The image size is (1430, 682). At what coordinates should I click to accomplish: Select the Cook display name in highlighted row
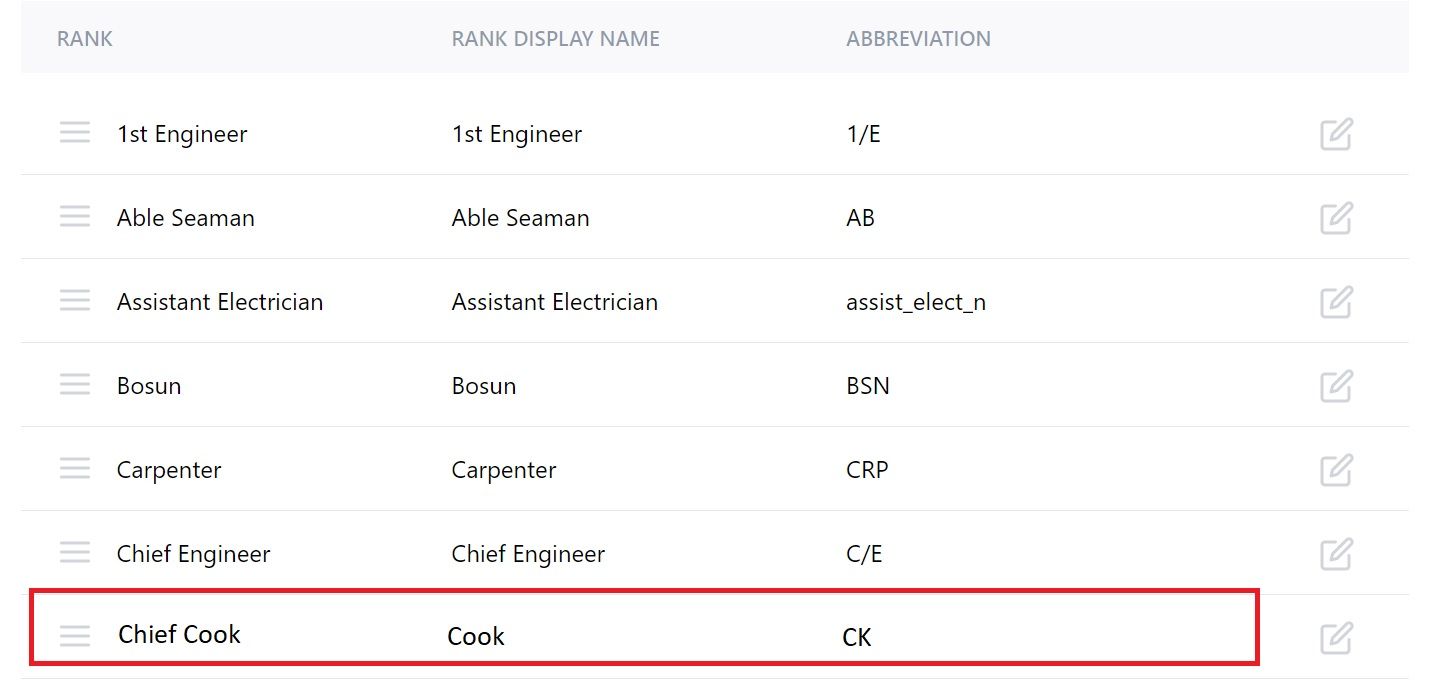click(476, 636)
